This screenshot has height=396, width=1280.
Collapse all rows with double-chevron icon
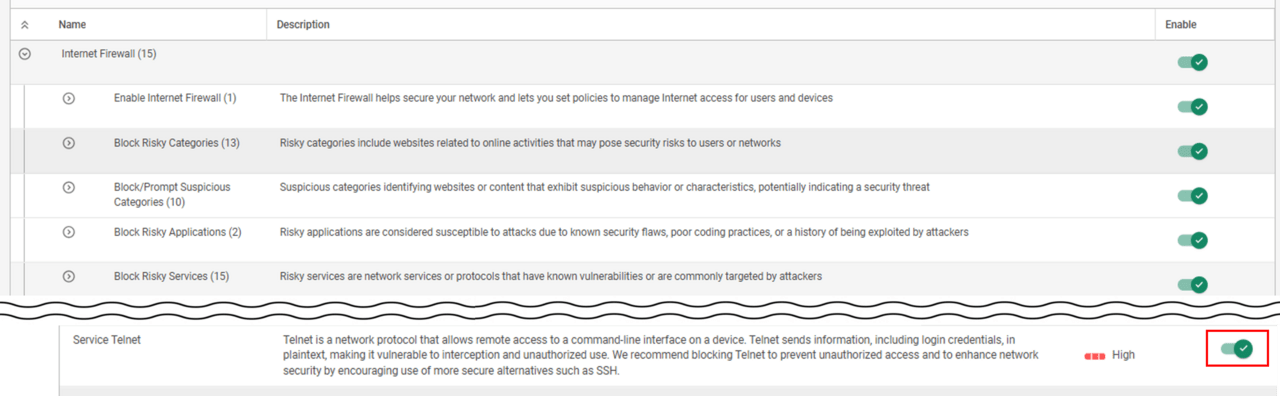[25, 25]
